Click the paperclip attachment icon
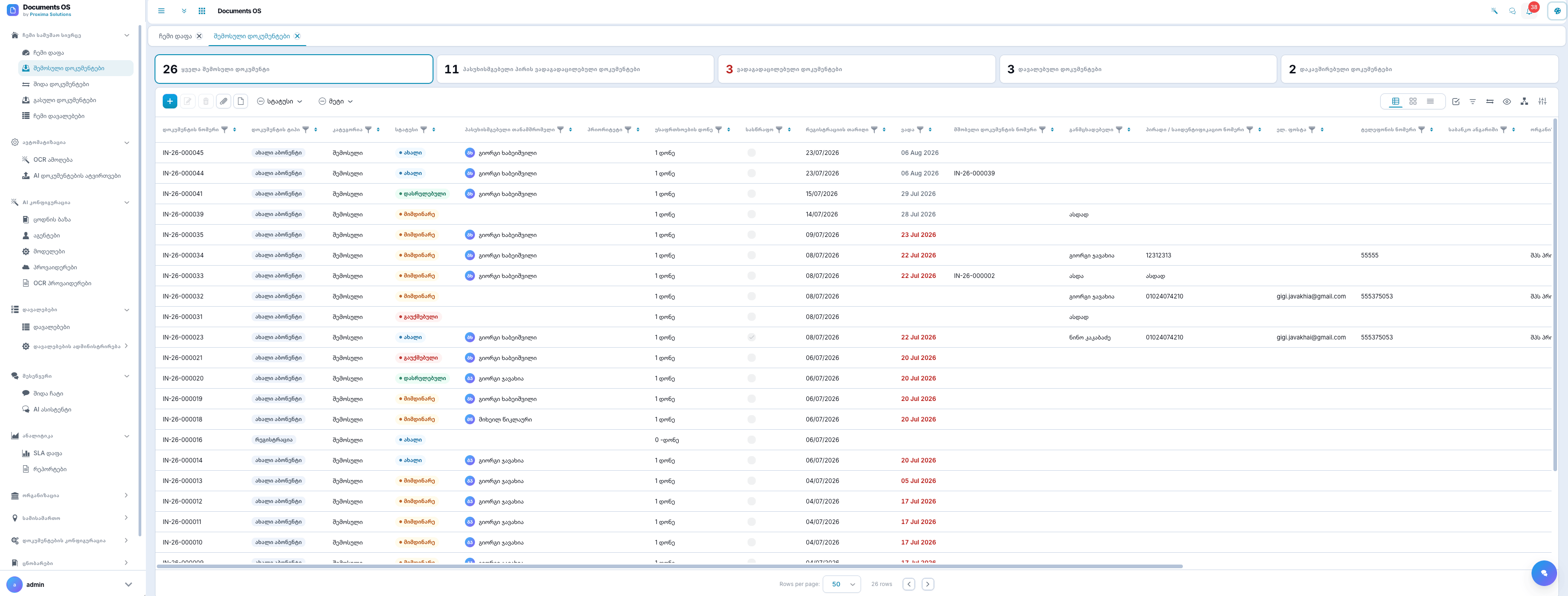Screen dimensions: 1568x596 pos(223,101)
